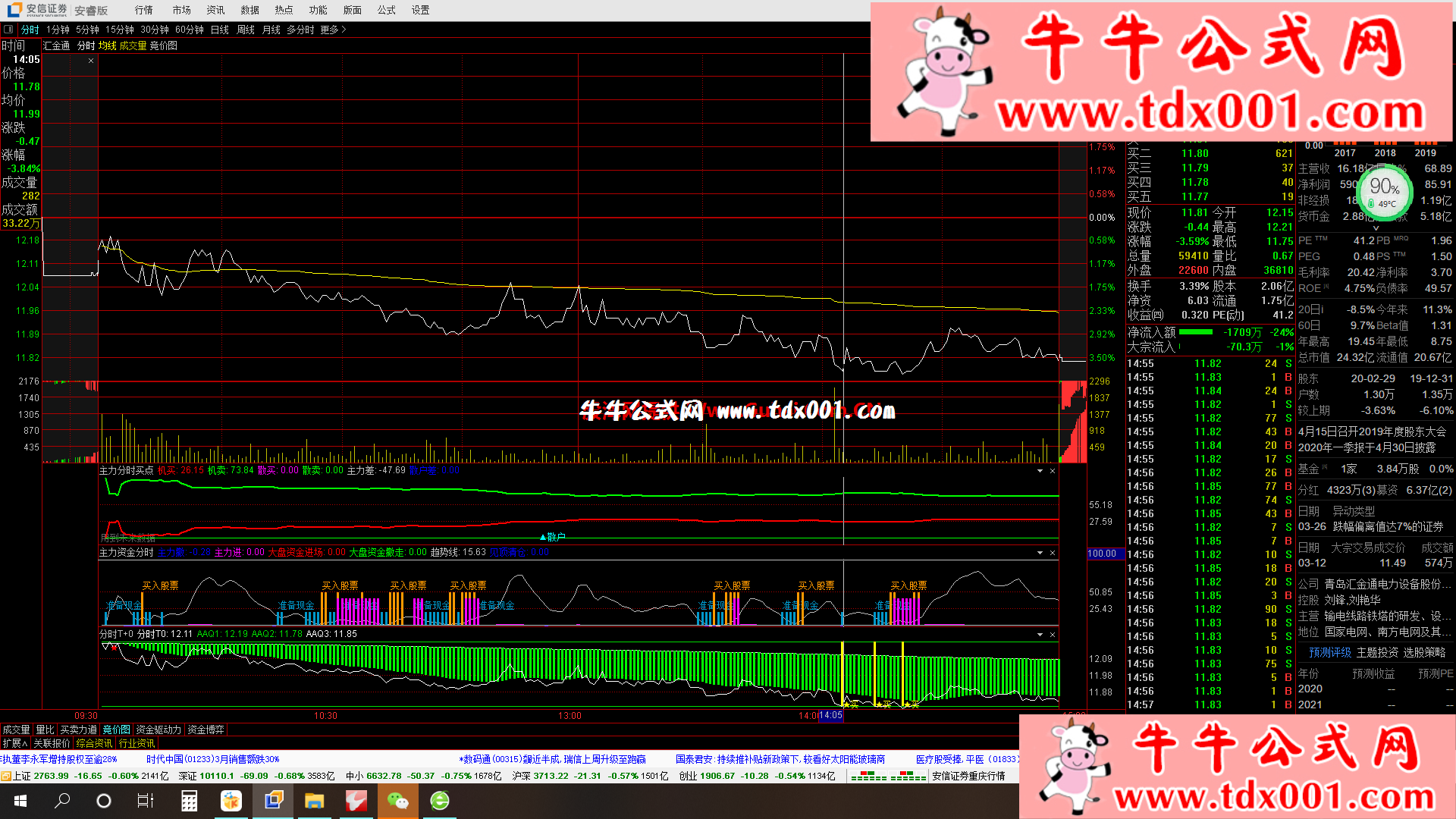
Task: Click 选股策略 link
Action: [1424, 652]
